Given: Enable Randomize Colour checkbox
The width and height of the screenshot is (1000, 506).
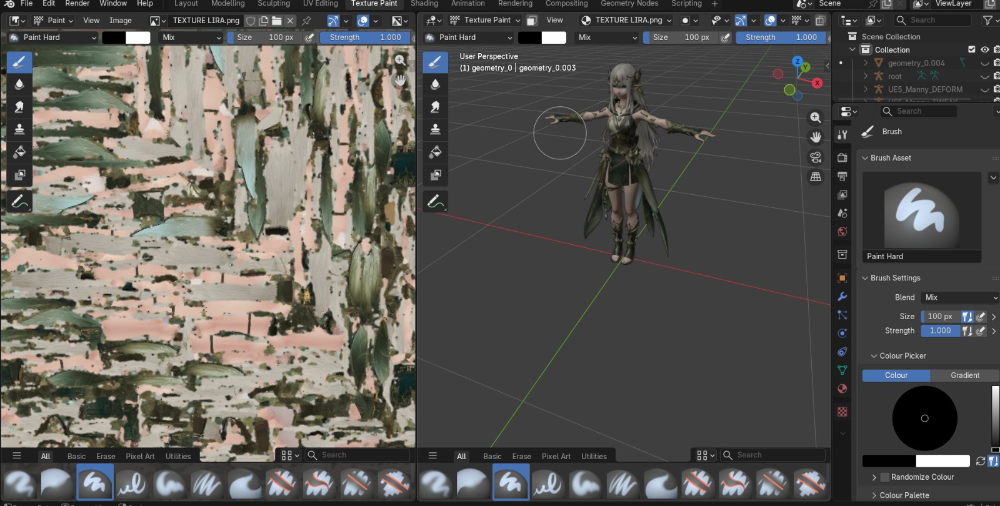Looking at the screenshot, I should [885, 477].
